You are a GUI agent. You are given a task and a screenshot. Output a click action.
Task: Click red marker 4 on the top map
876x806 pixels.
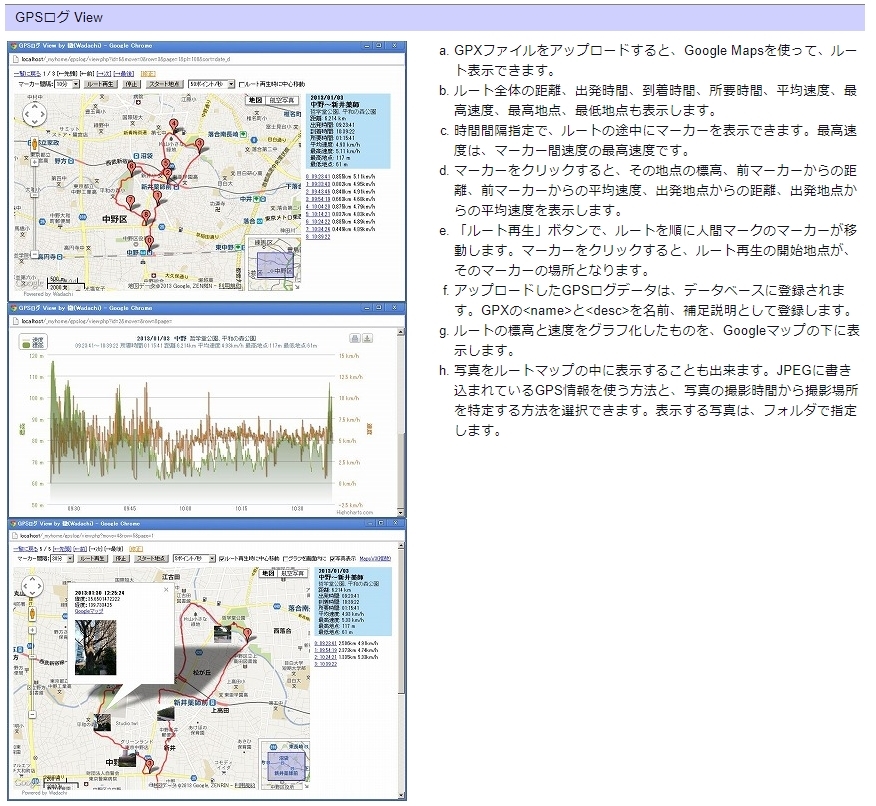tap(174, 126)
